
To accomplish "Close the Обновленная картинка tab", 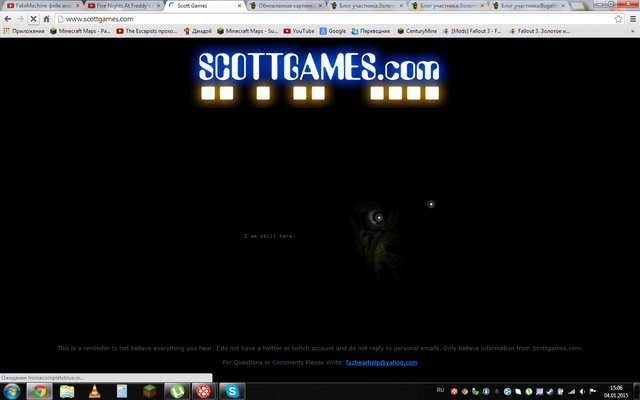I will (320, 6).
